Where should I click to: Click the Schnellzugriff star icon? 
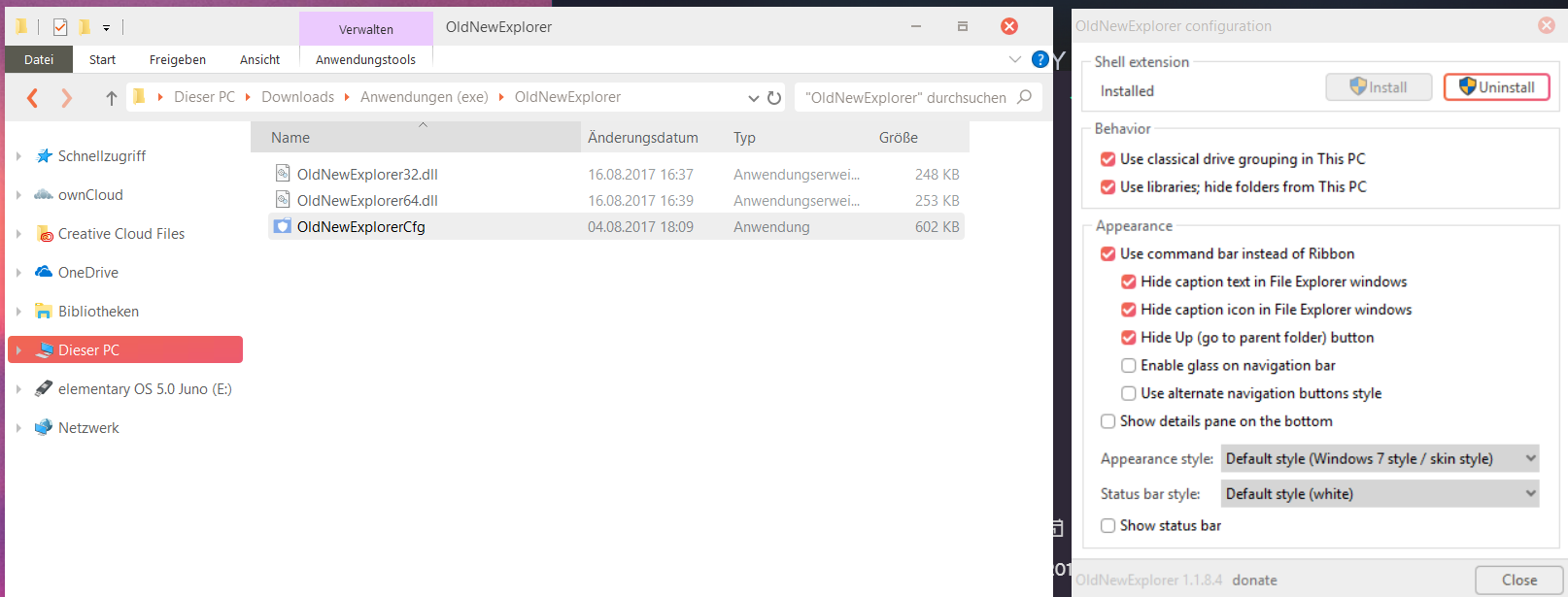44,155
